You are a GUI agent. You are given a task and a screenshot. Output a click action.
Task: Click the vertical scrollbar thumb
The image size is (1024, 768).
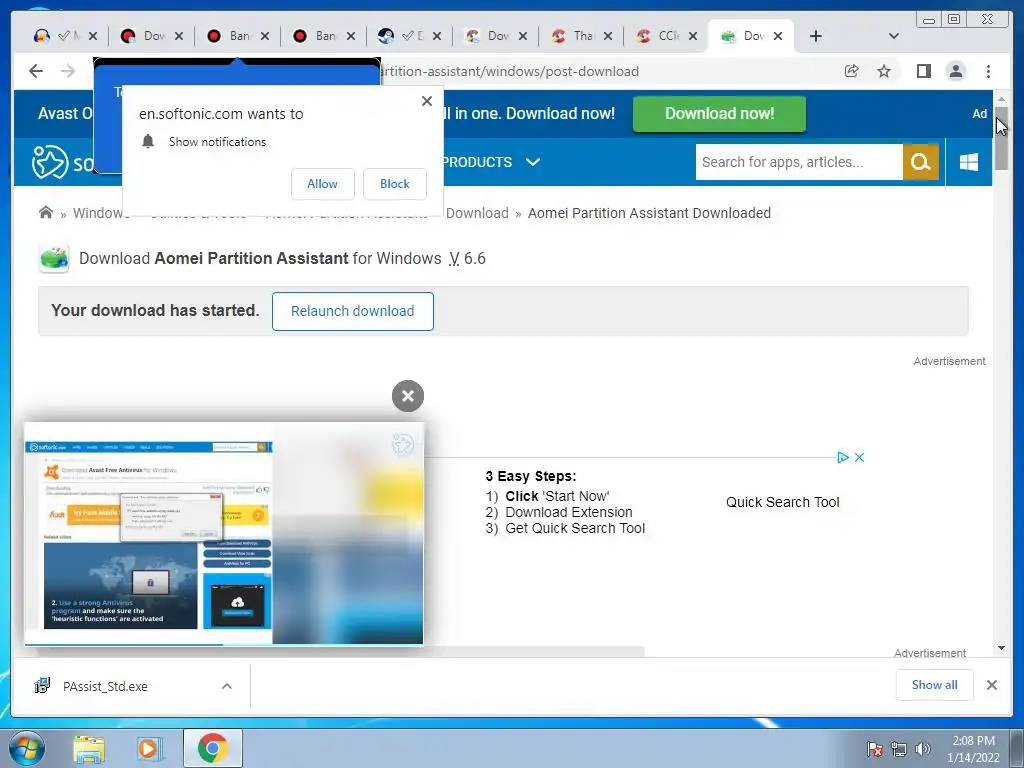coord(1001,139)
